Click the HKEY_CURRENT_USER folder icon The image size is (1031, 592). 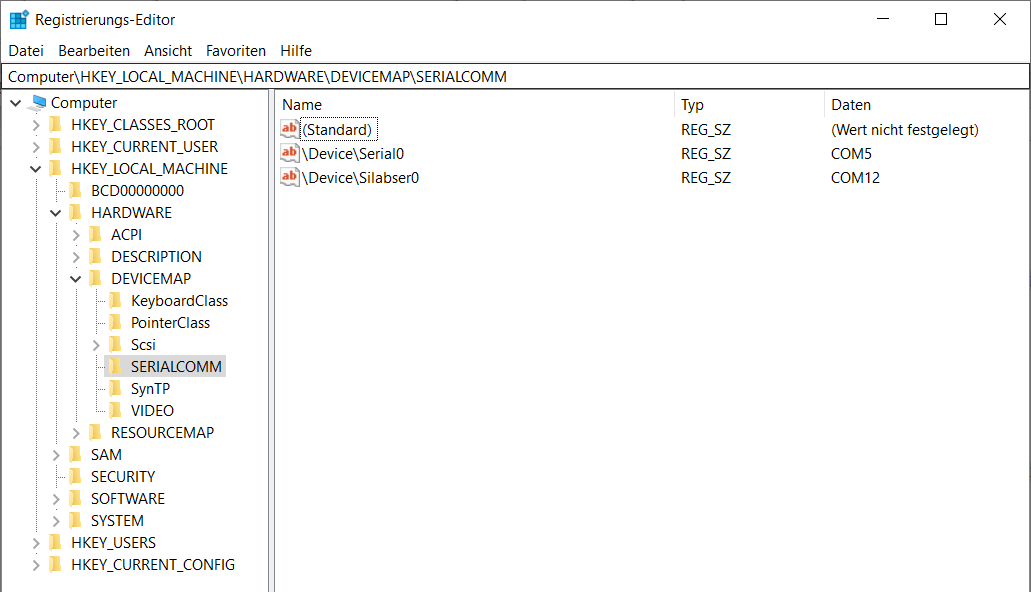pos(56,147)
